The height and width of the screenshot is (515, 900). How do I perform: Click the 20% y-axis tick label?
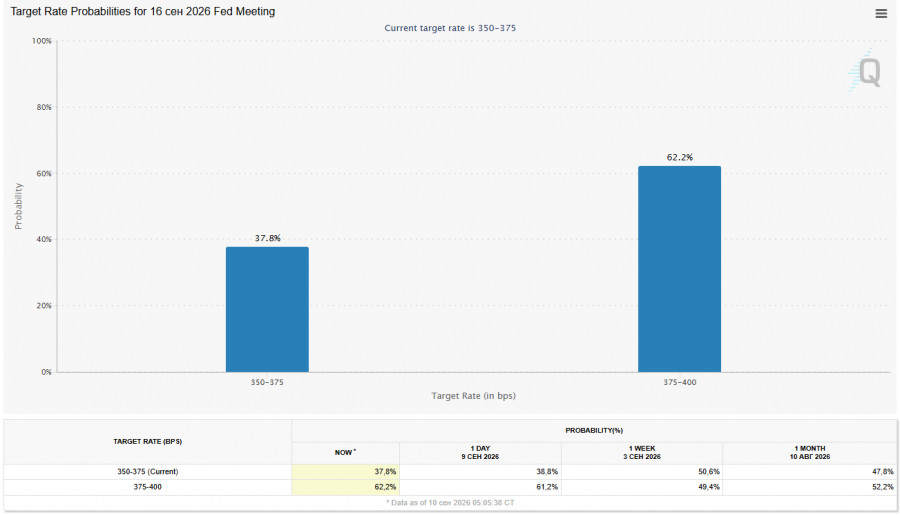point(44,306)
